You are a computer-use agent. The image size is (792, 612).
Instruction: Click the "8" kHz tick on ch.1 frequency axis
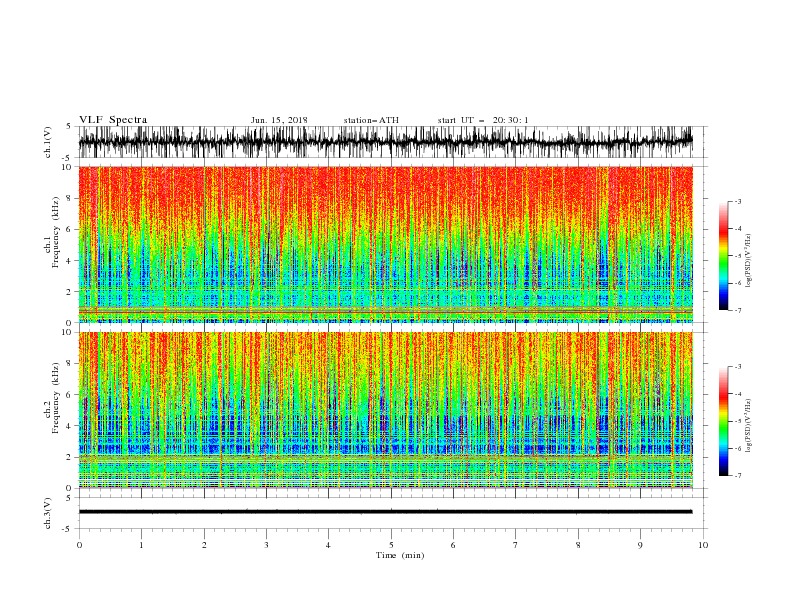pyautogui.click(x=70, y=198)
